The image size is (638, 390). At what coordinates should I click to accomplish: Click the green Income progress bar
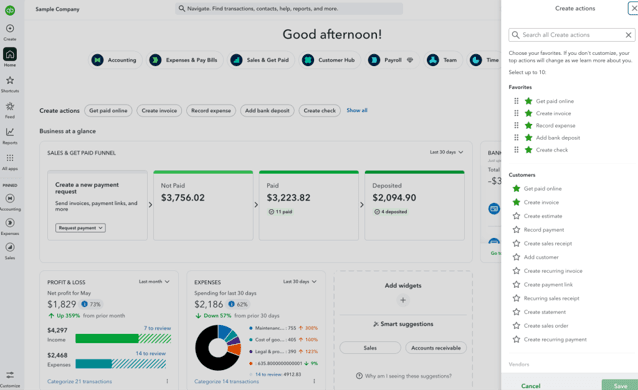coord(107,338)
